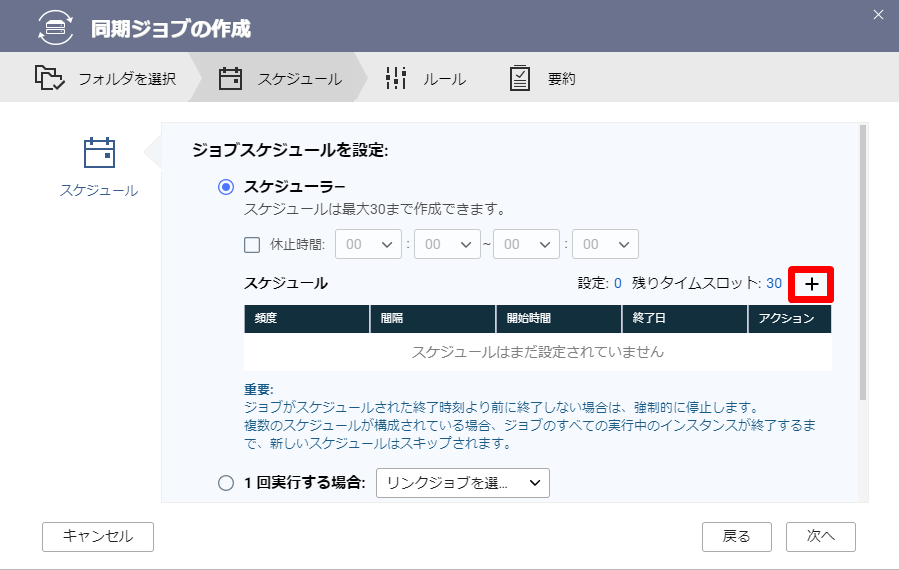
Task: Click the folder selection step icon
Action: [49, 78]
